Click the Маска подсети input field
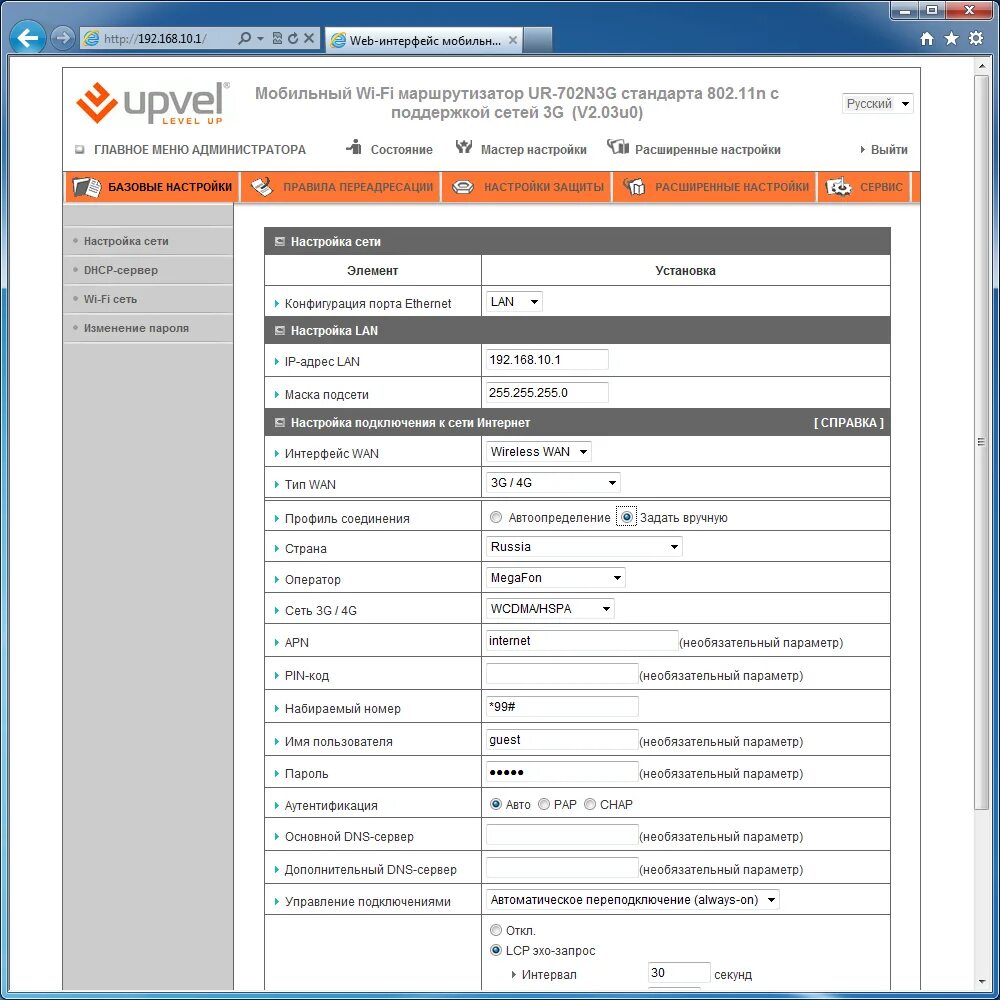The width and height of the screenshot is (1000, 1000). (547, 392)
